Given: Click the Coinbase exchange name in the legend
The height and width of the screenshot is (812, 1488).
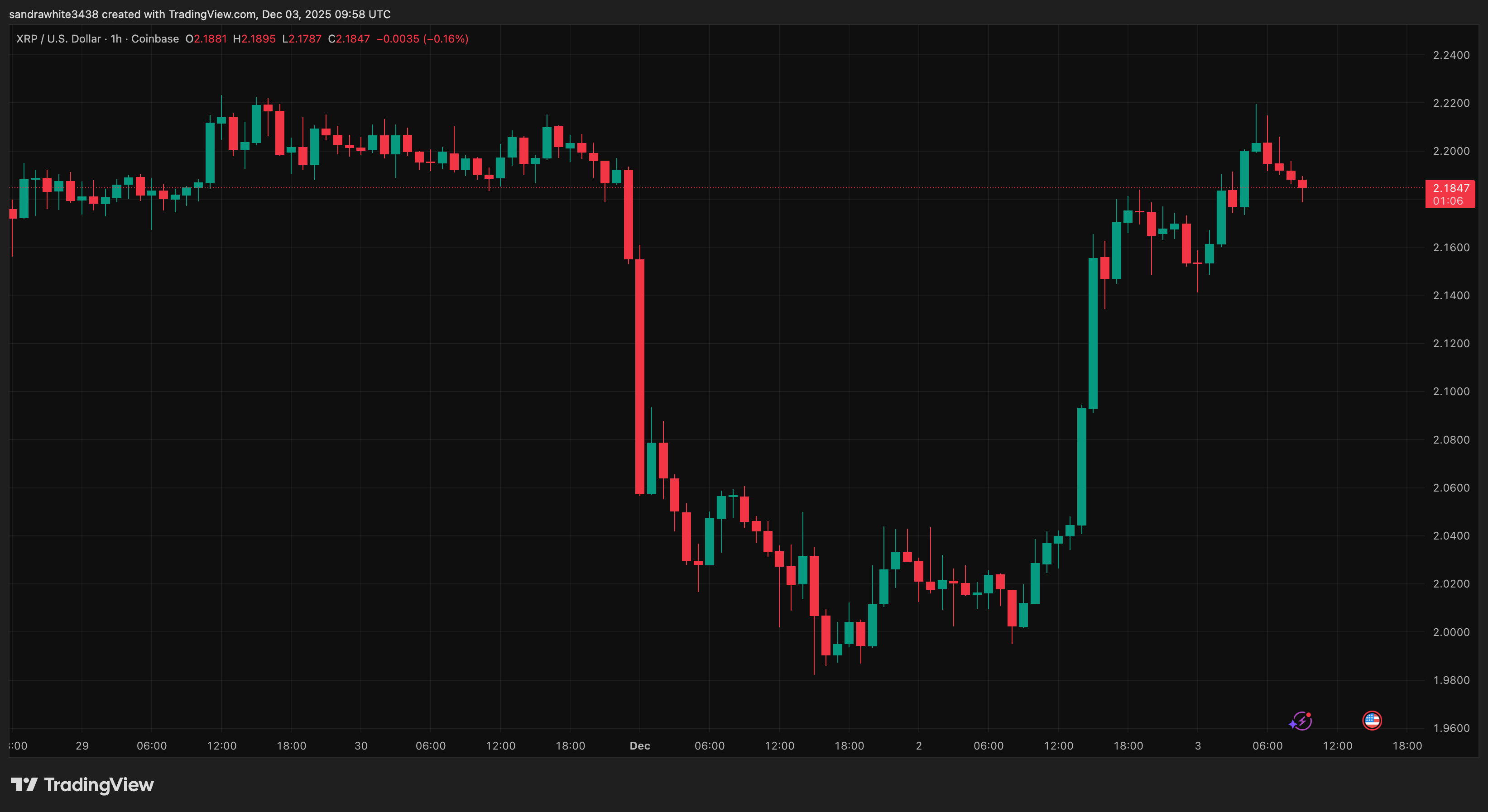Looking at the screenshot, I should click(x=155, y=38).
